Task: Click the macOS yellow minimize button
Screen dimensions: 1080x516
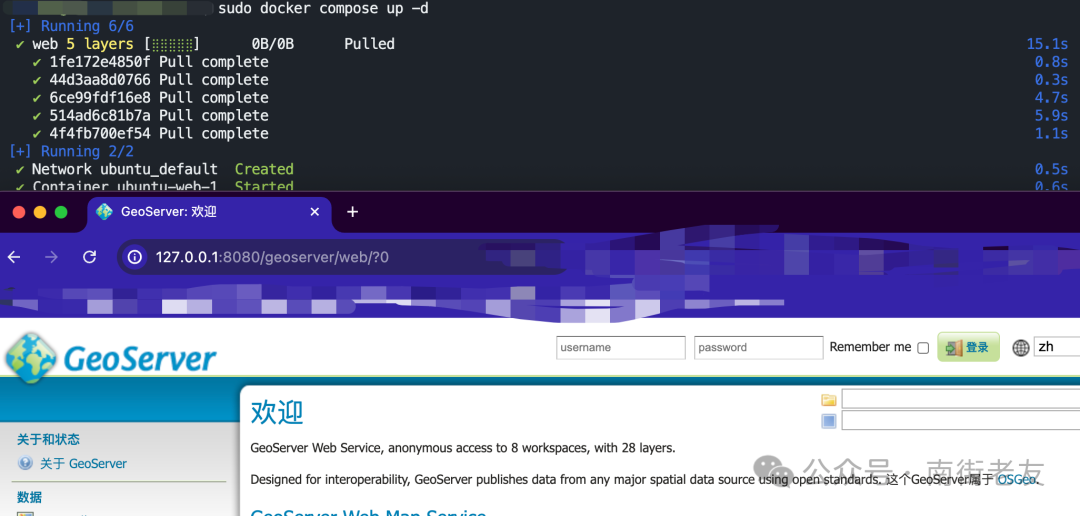Action: (x=40, y=212)
